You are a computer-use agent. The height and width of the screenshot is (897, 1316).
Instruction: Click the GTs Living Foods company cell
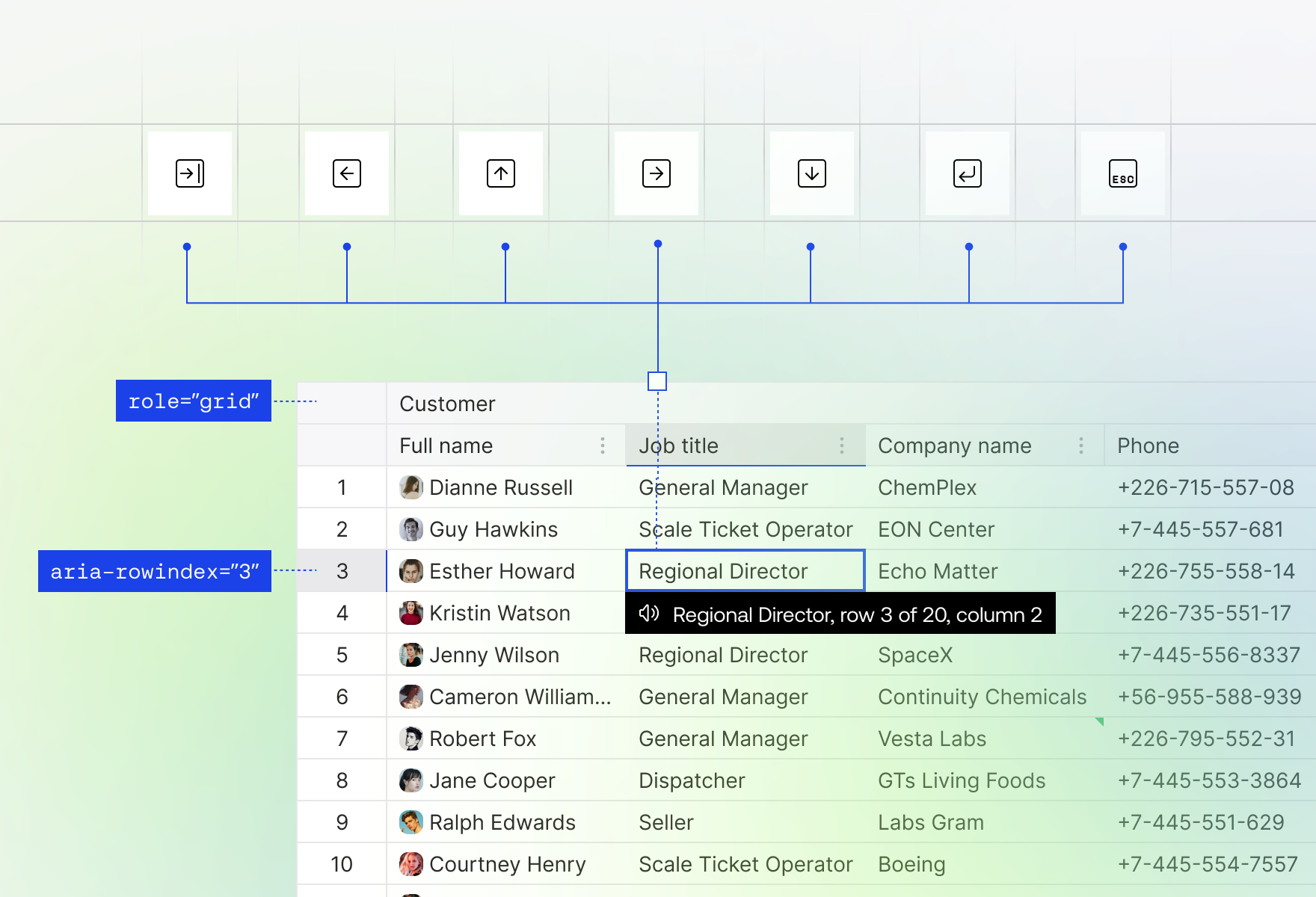click(x=985, y=780)
